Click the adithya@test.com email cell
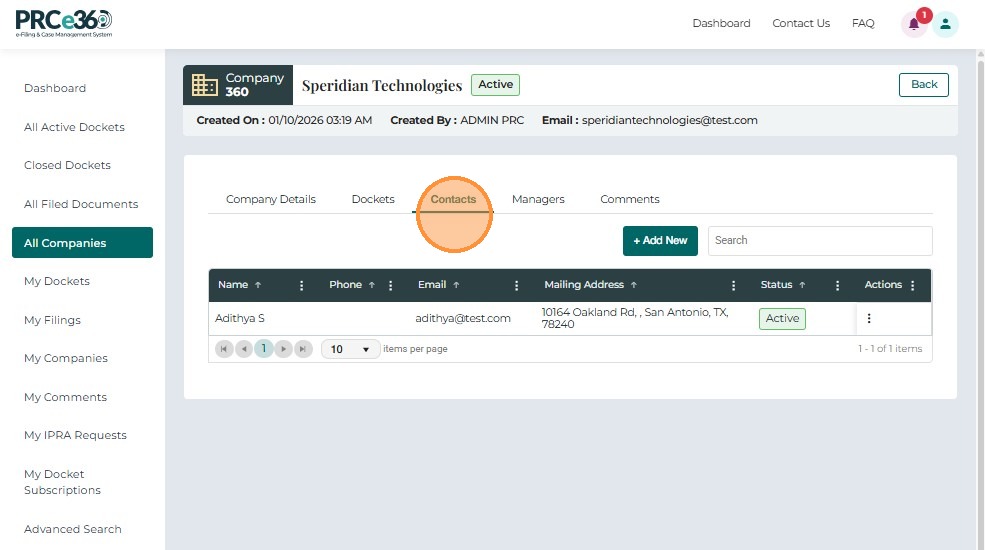The image size is (985, 550). pos(463,319)
